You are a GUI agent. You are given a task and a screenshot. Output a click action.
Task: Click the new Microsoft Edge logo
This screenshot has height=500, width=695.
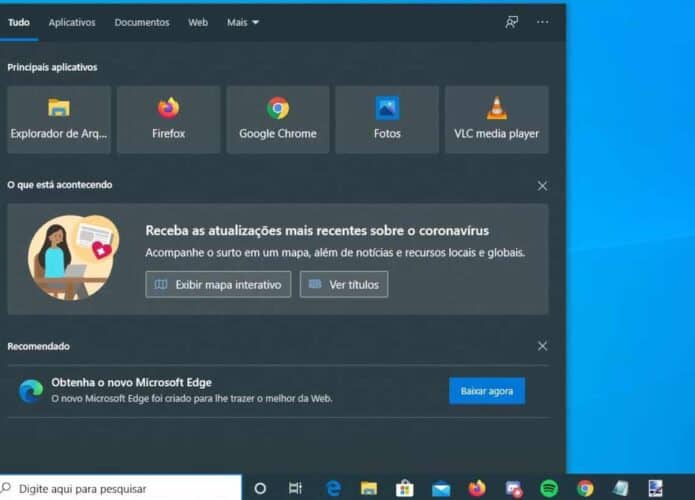coord(31,391)
